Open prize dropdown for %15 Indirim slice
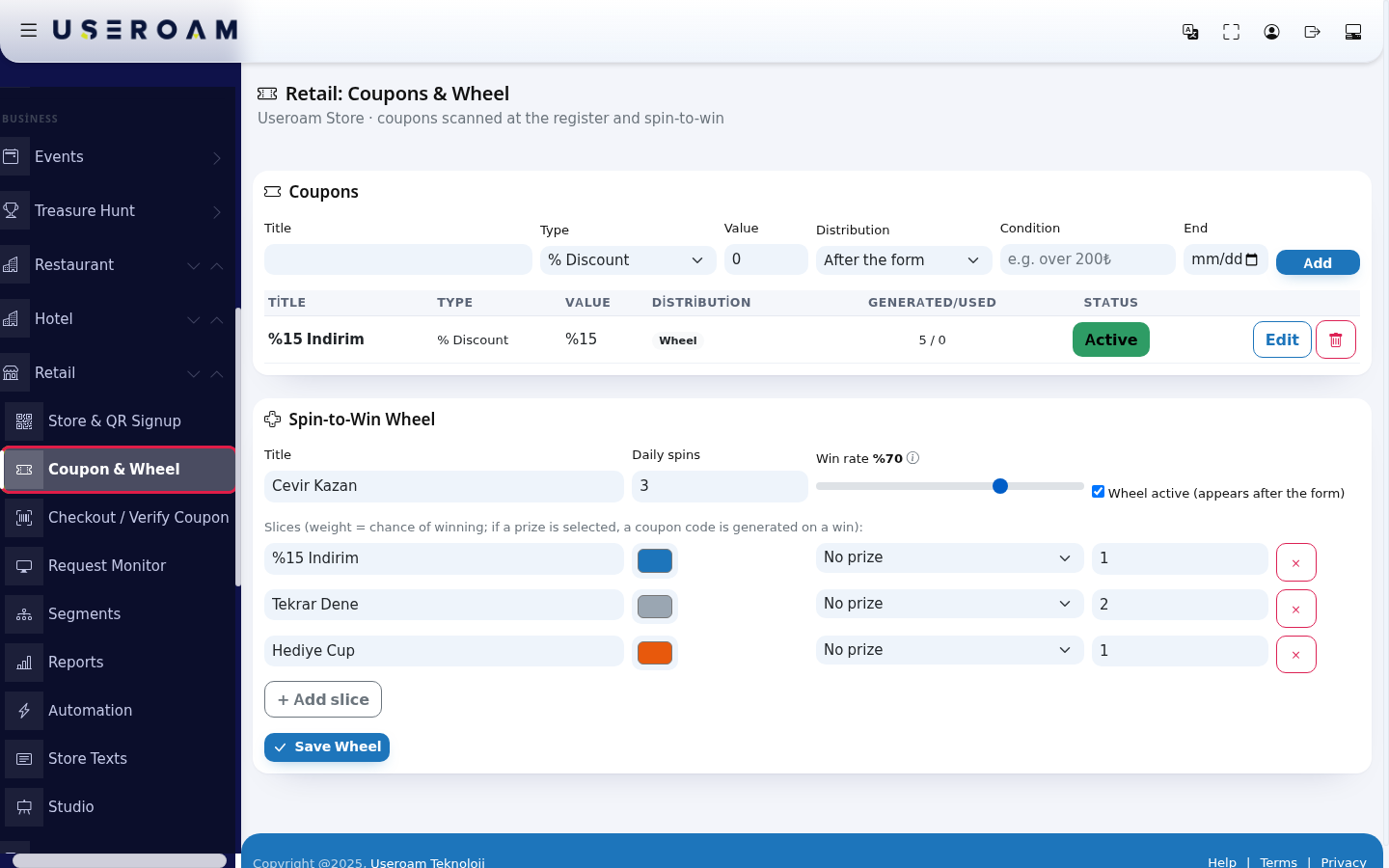1389x868 pixels. [949, 557]
